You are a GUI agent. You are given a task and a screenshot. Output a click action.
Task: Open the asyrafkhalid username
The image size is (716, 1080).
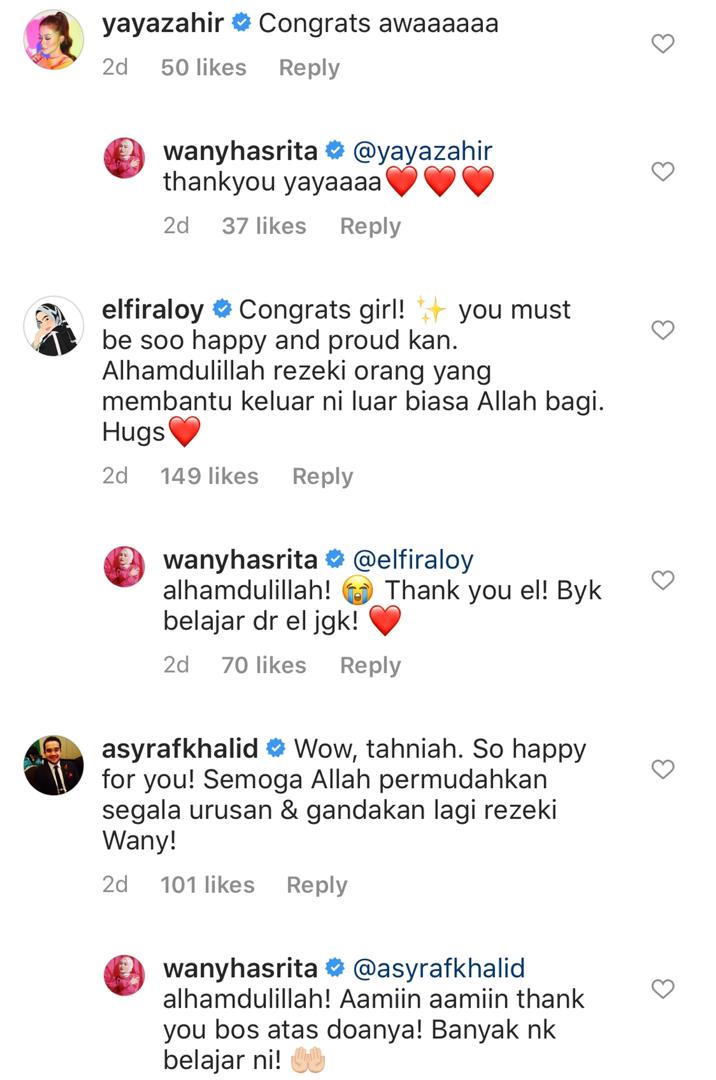(x=180, y=748)
